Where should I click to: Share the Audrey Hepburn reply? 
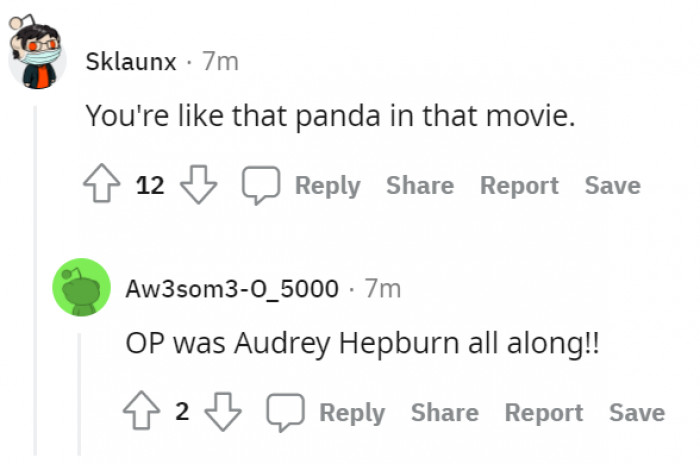pyautogui.click(x=444, y=413)
